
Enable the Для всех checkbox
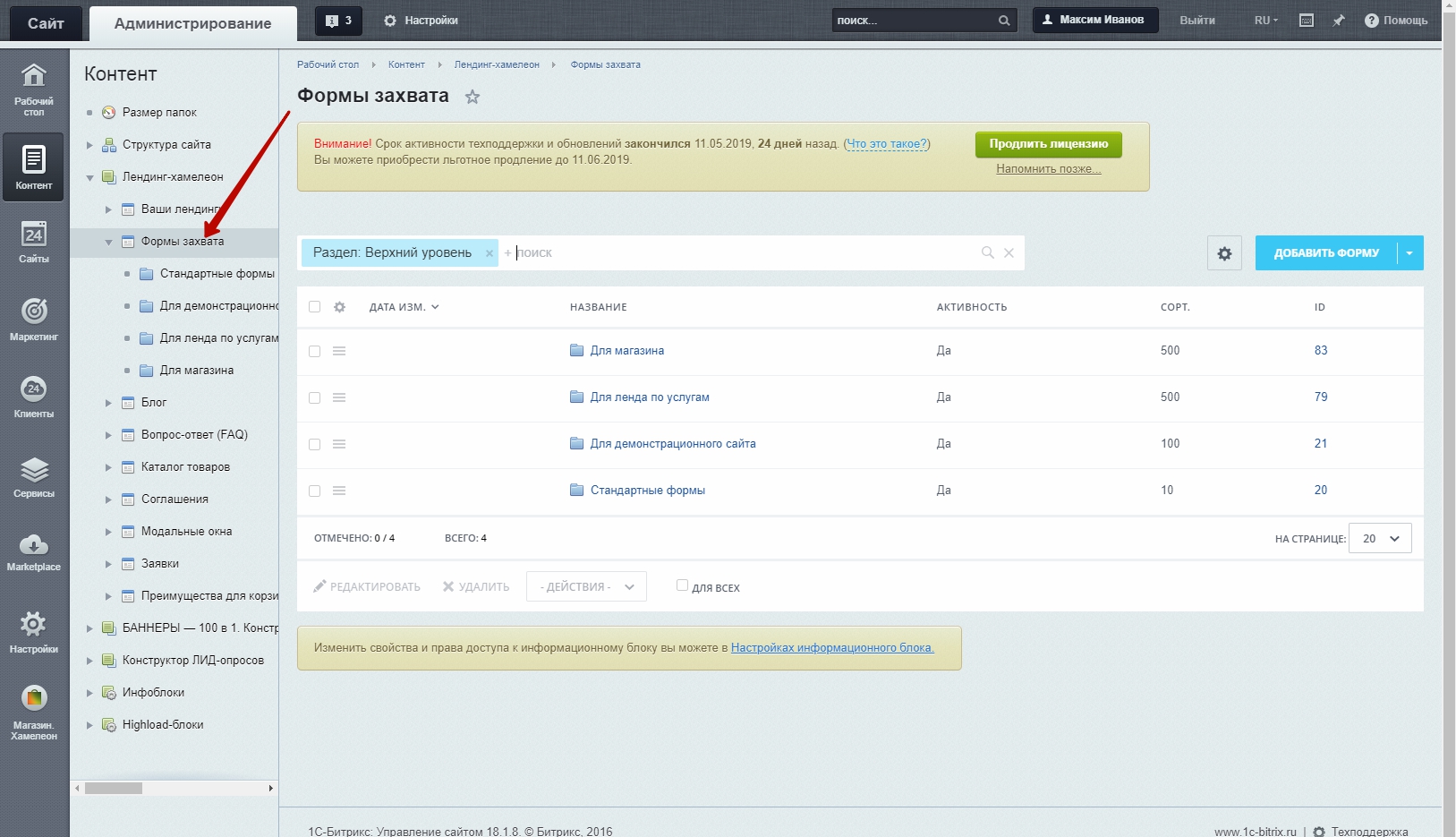(682, 585)
